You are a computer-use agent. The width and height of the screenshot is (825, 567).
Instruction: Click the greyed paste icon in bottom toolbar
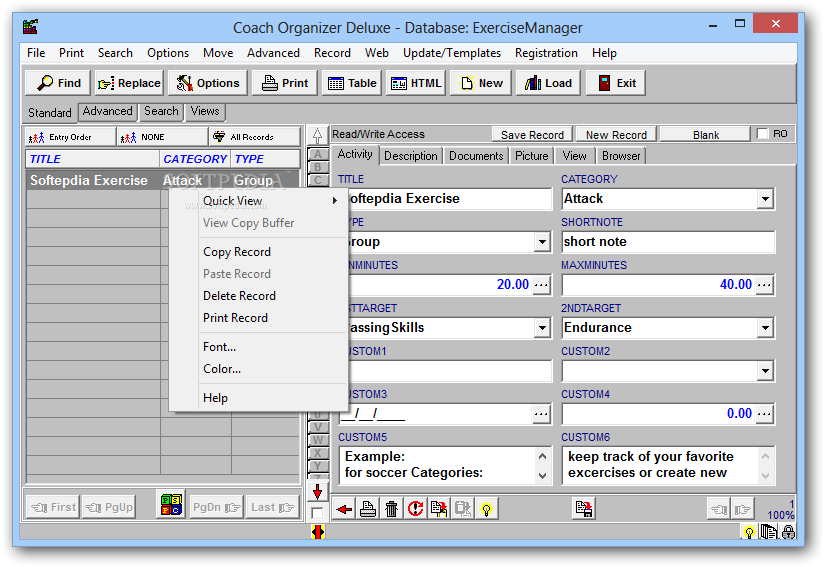coord(462,509)
